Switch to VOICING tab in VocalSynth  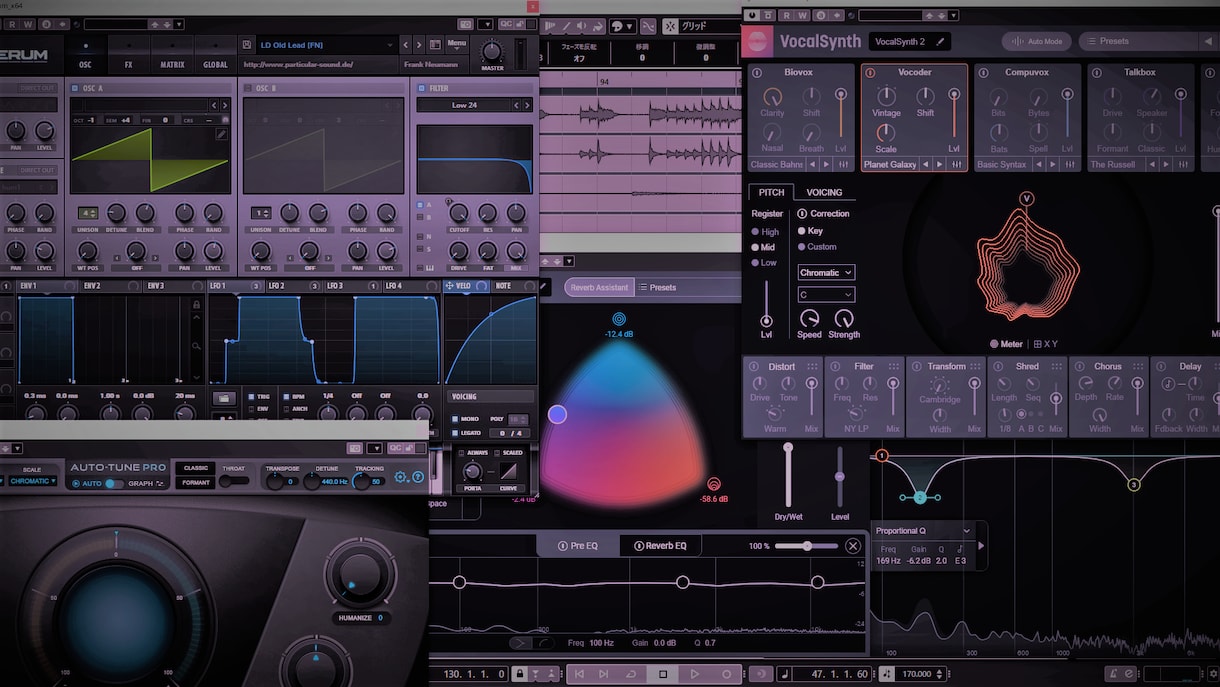pos(824,192)
